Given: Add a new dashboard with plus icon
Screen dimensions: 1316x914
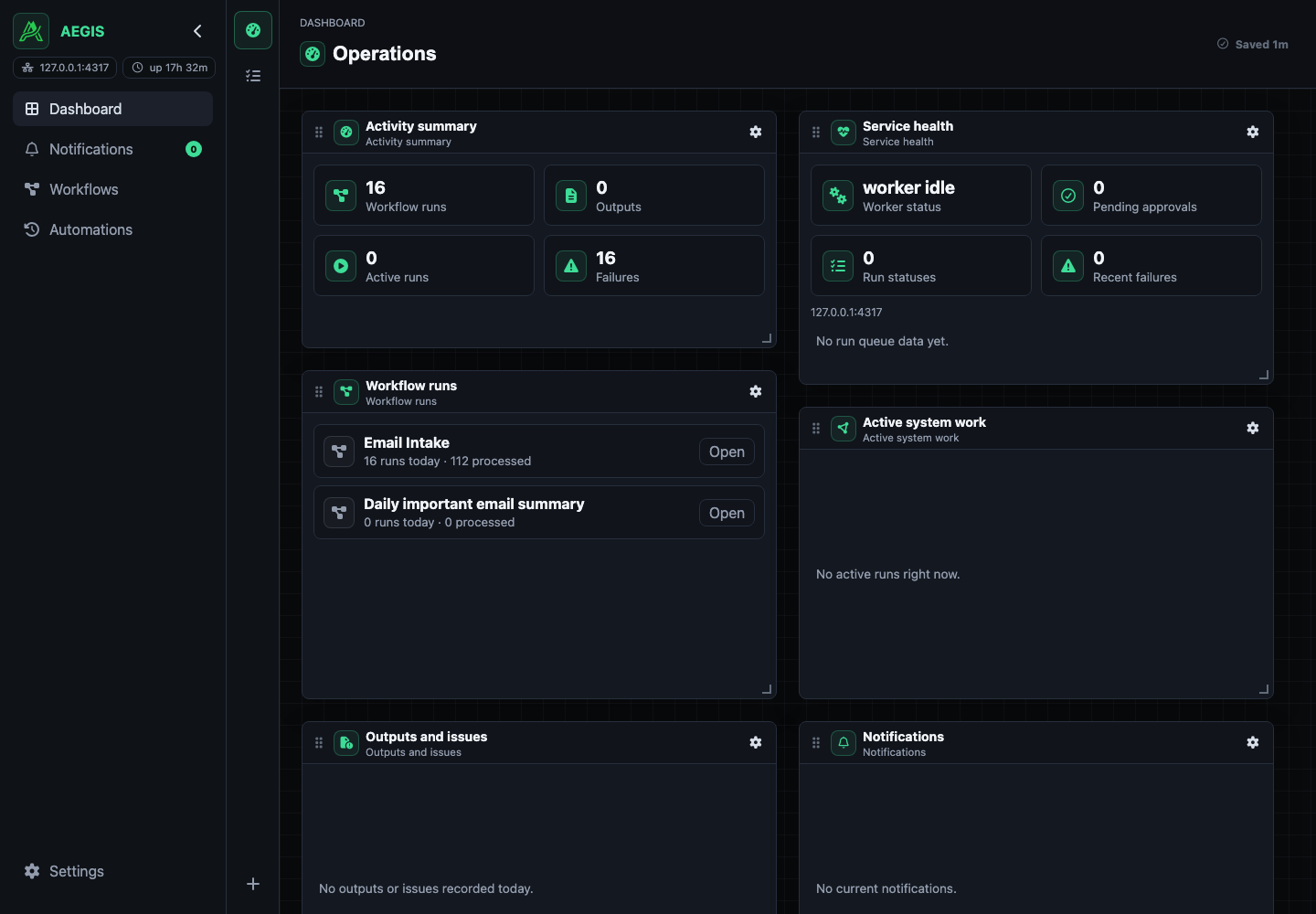Looking at the screenshot, I should coord(253,884).
